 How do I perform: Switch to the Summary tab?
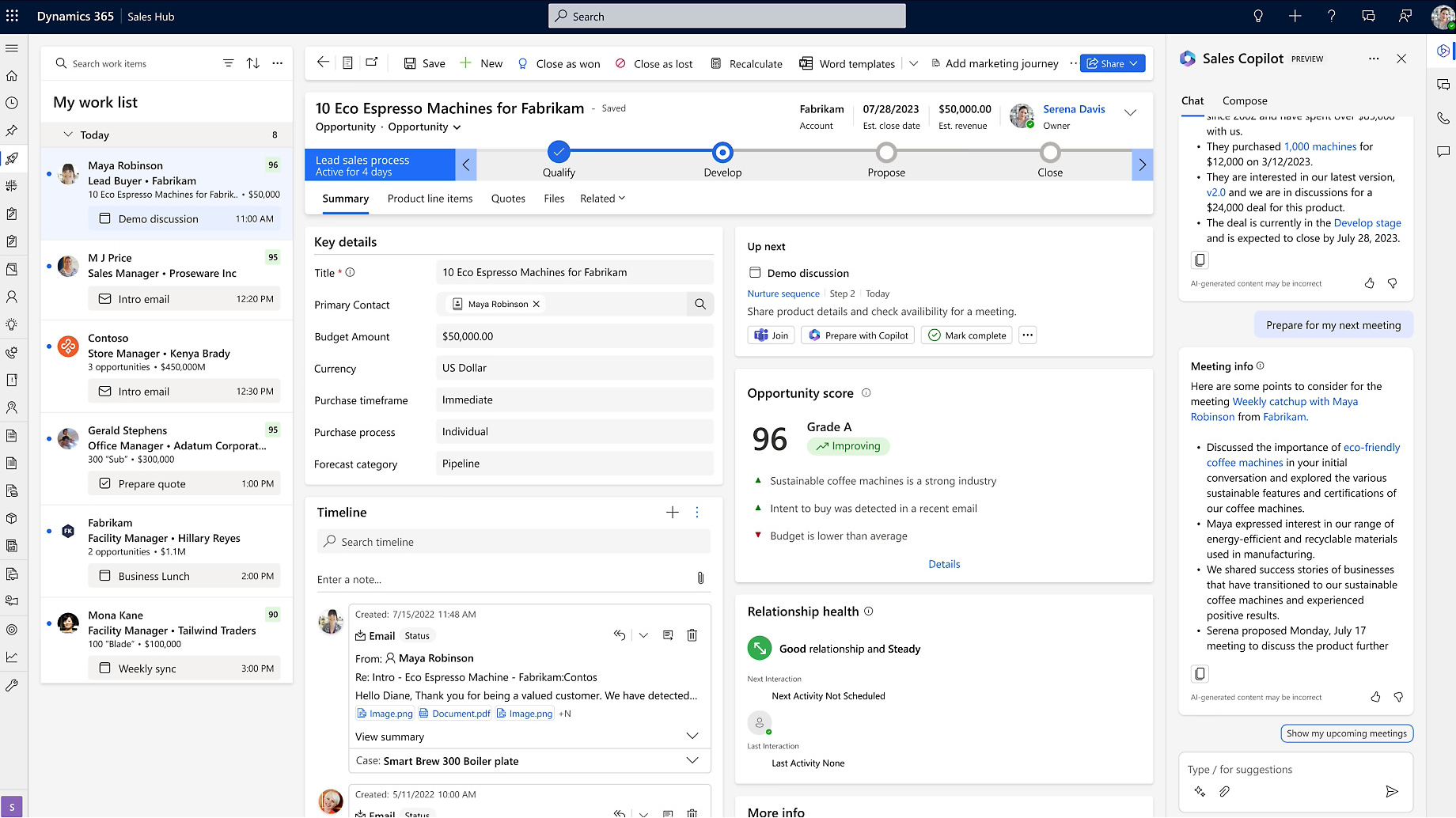(x=345, y=199)
